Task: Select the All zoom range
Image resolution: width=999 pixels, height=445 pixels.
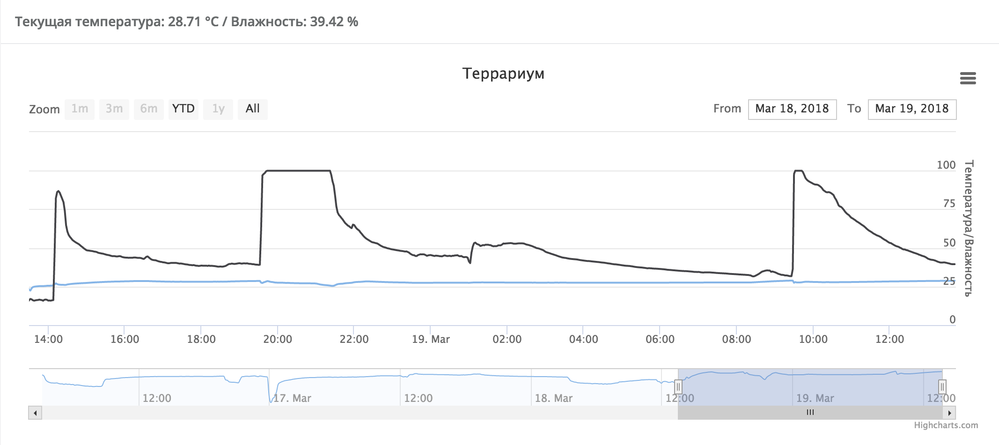Action: (x=252, y=109)
